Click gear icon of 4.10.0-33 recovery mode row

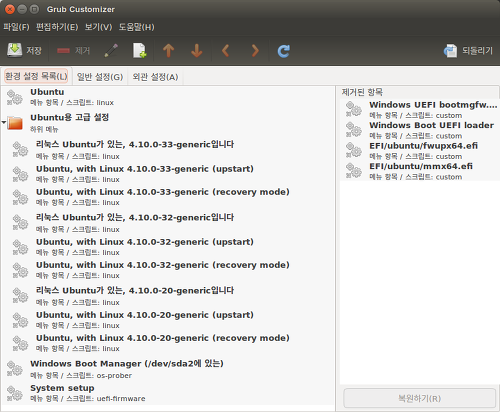[20, 197]
